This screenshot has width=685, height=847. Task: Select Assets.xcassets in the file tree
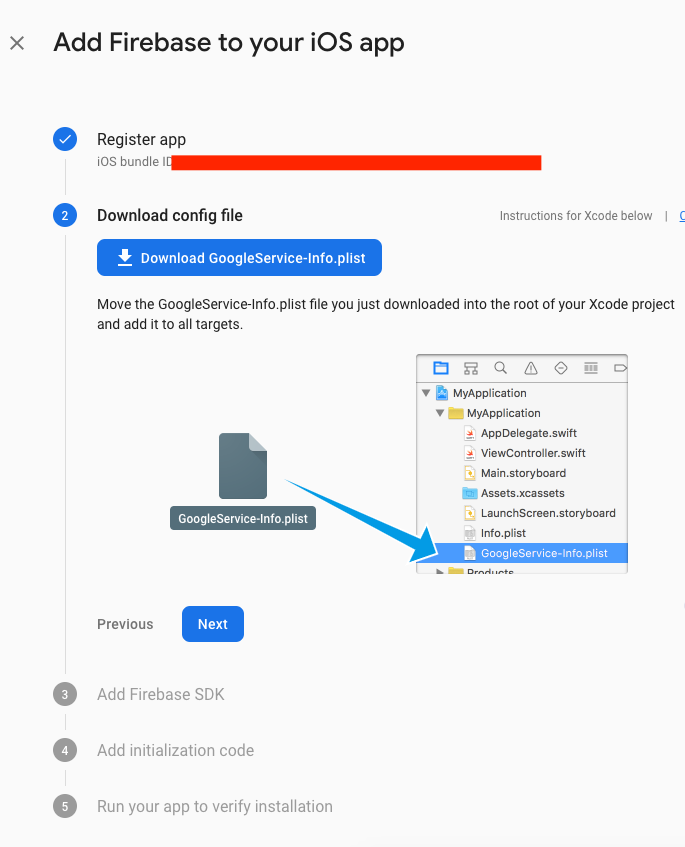tap(522, 493)
